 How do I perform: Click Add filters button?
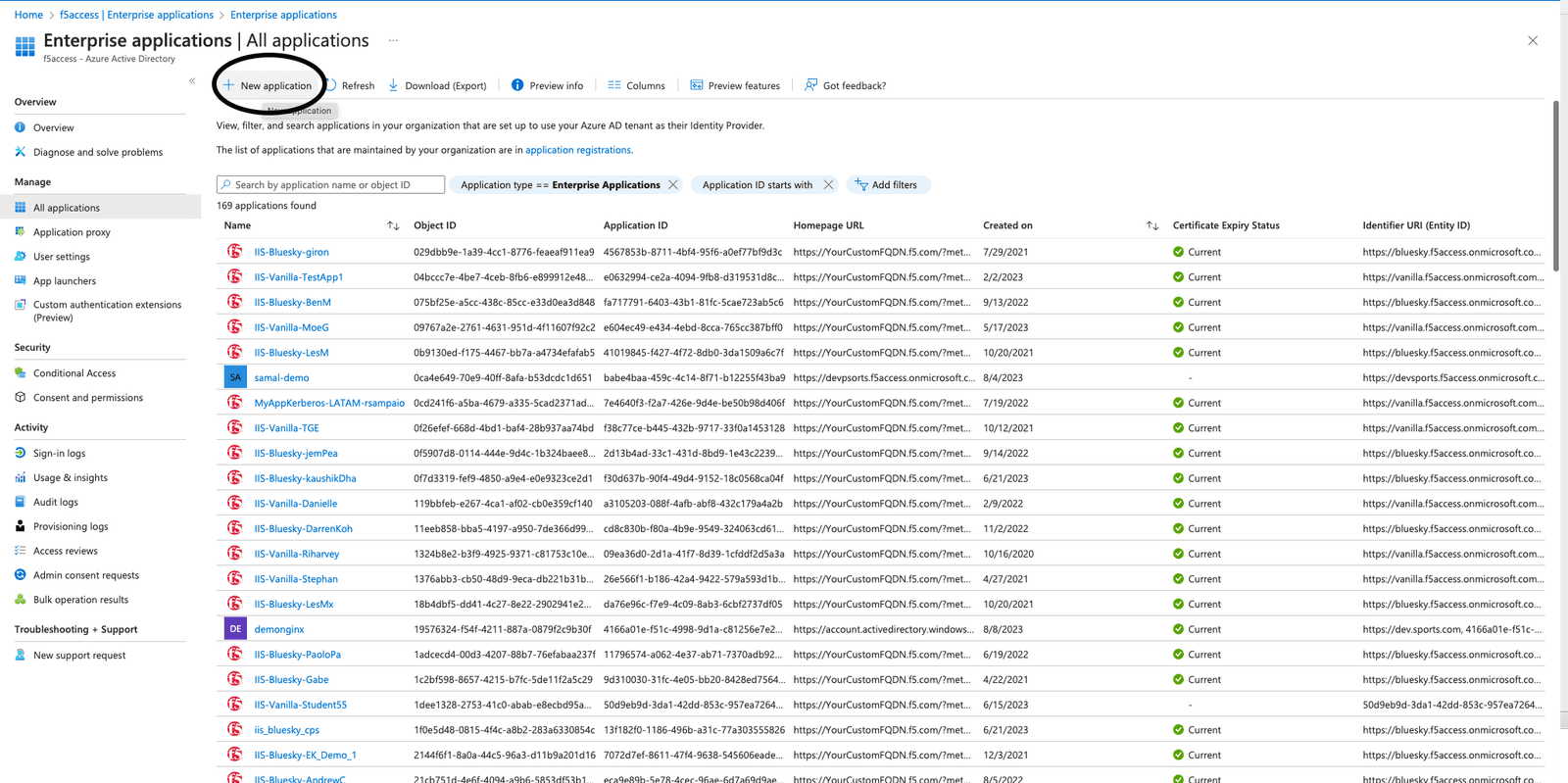[x=887, y=184]
